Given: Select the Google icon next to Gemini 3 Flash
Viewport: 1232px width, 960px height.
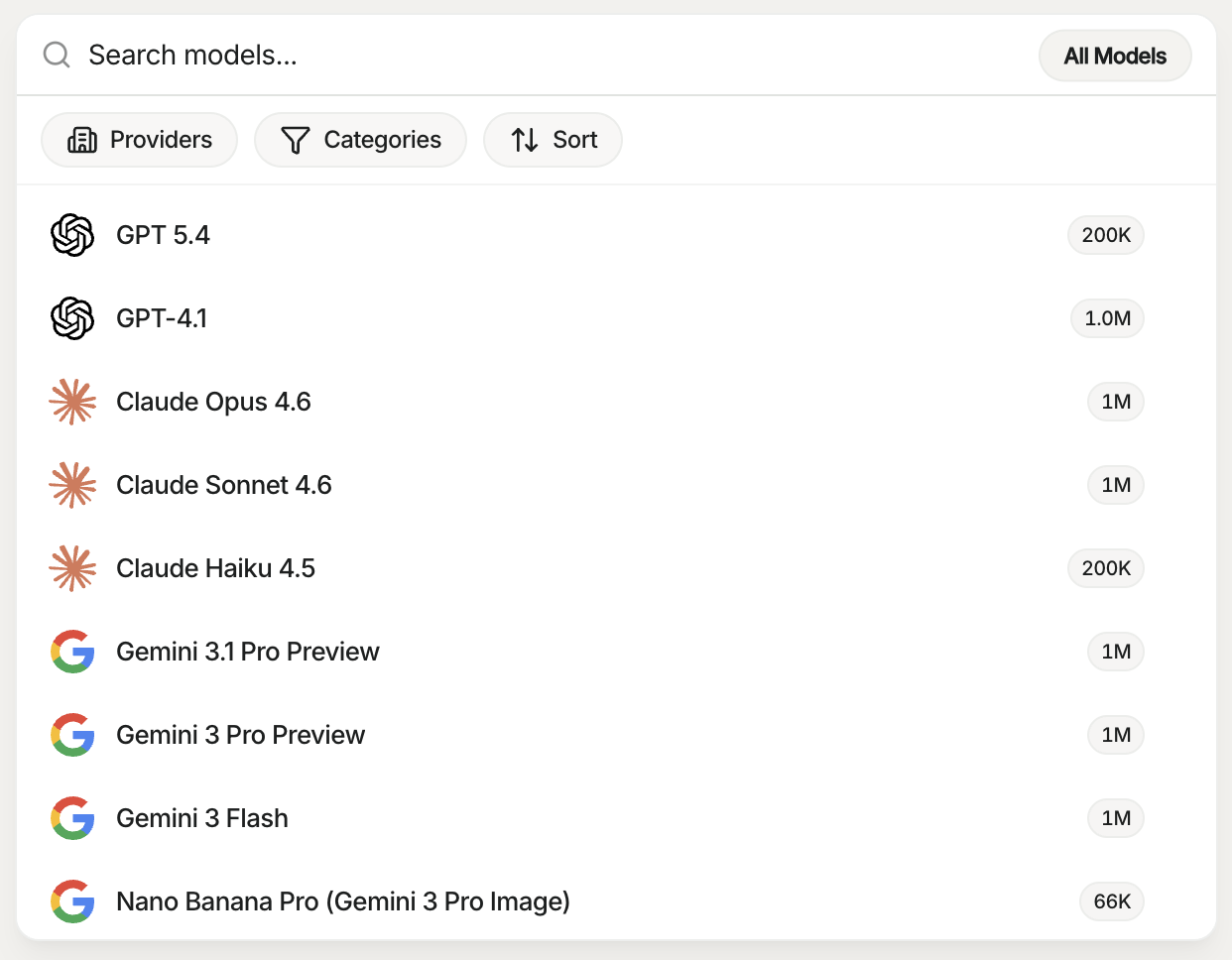Looking at the screenshot, I should [x=71, y=818].
